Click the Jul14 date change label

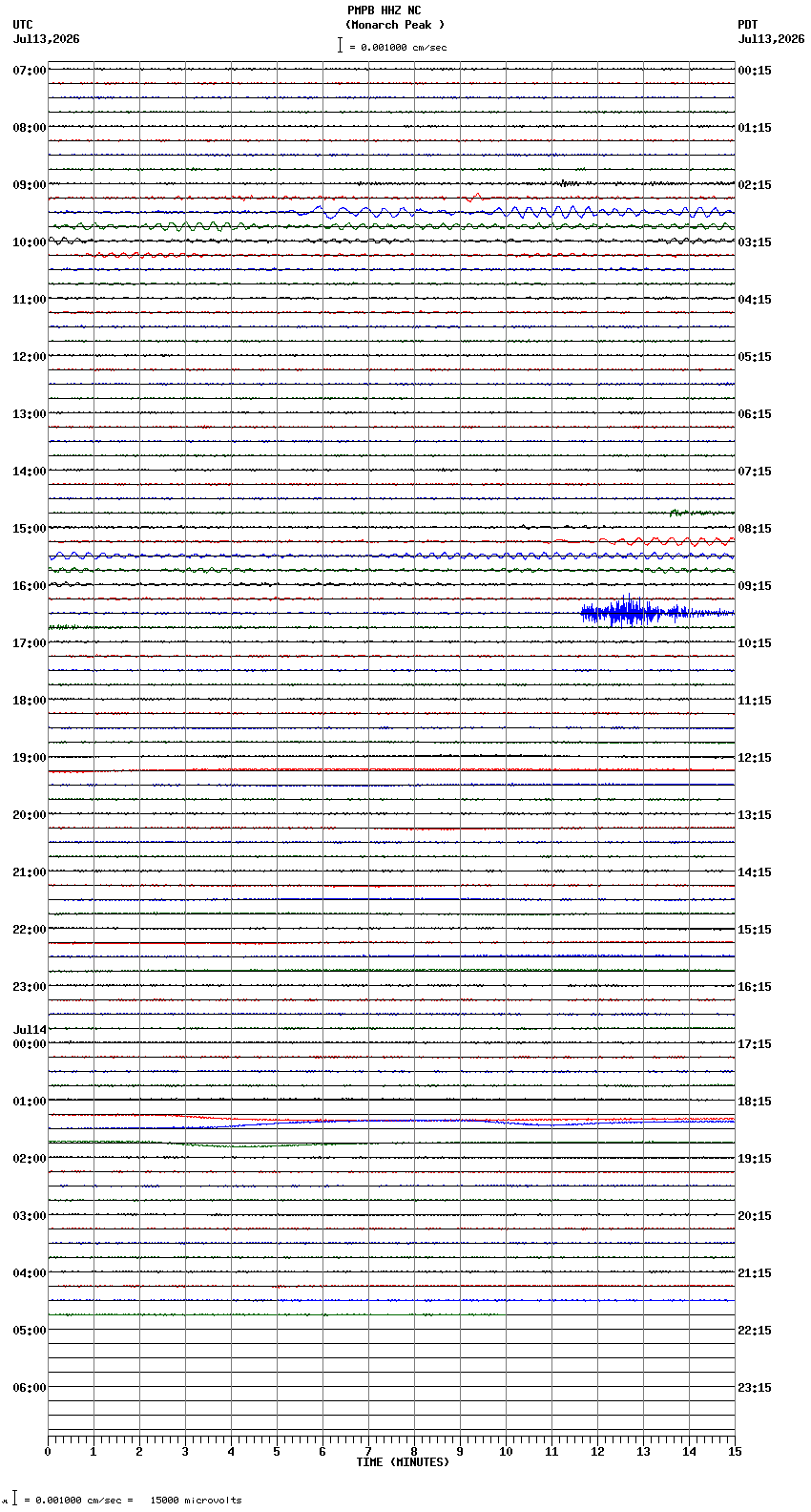click(x=30, y=1030)
